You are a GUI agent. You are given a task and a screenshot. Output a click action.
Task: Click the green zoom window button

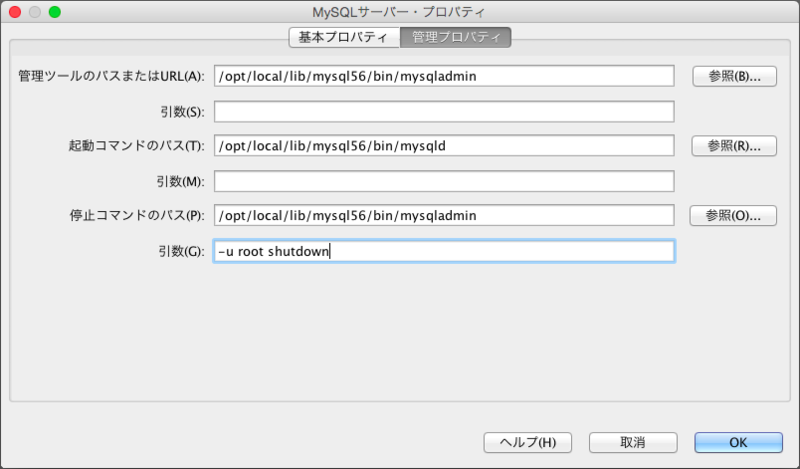coord(55,12)
